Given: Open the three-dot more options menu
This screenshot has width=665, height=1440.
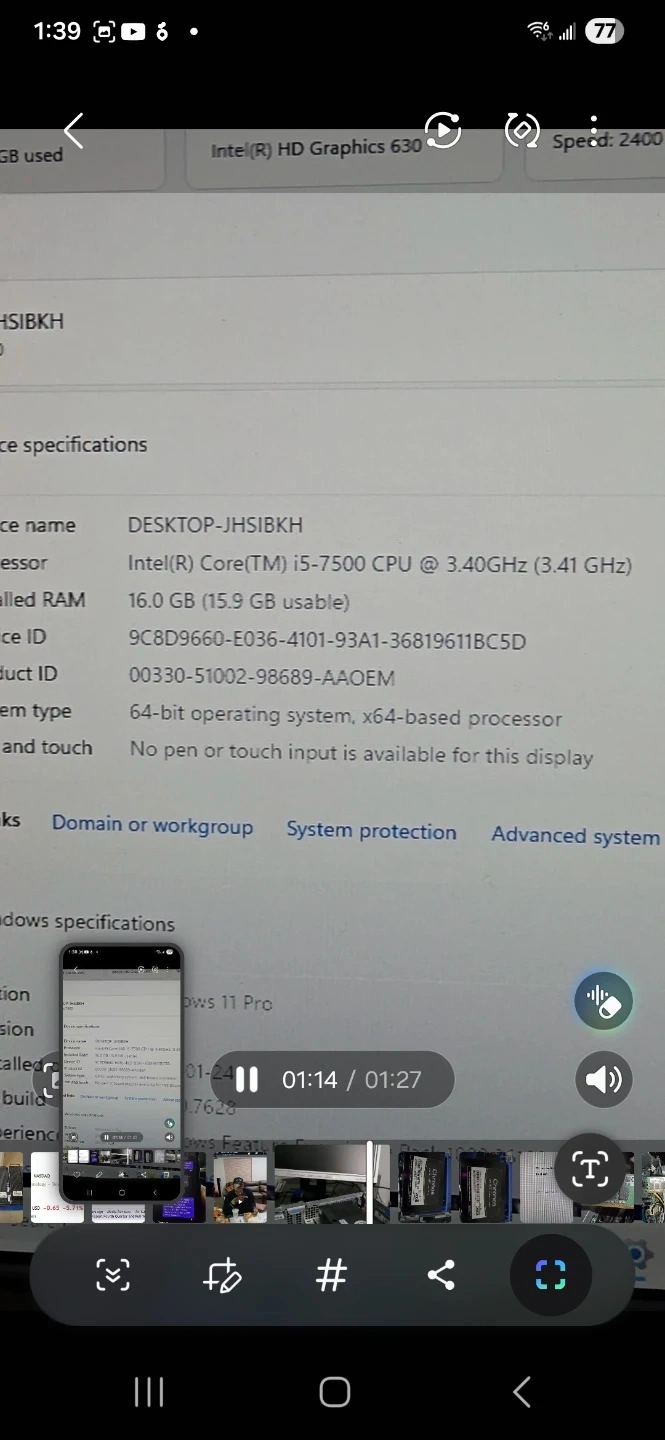Looking at the screenshot, I should pyautogui.click(x=594, y=130).
